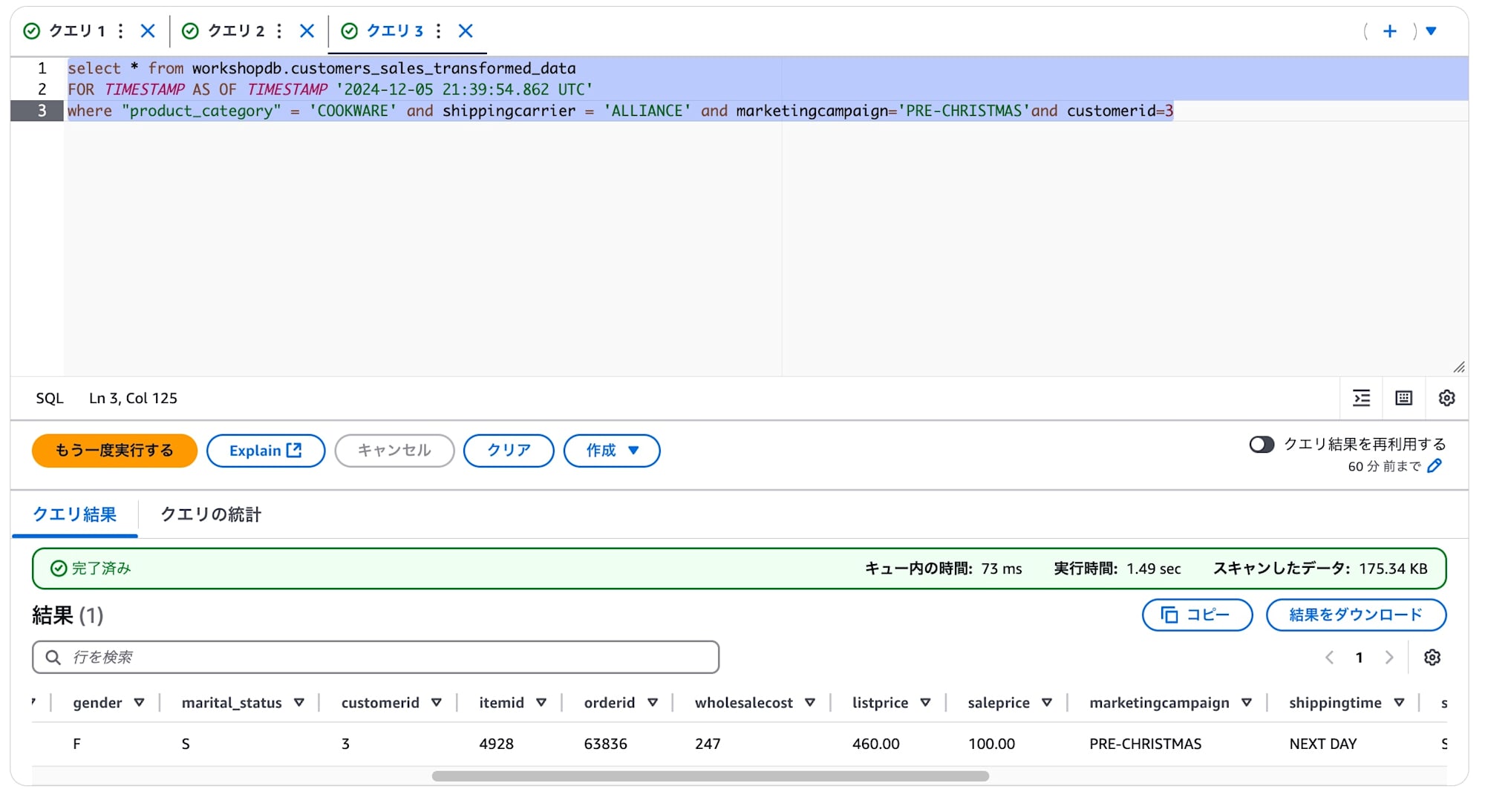Click the キャンセル button
Screen dimensions: 1485x812
click(394, 451)
